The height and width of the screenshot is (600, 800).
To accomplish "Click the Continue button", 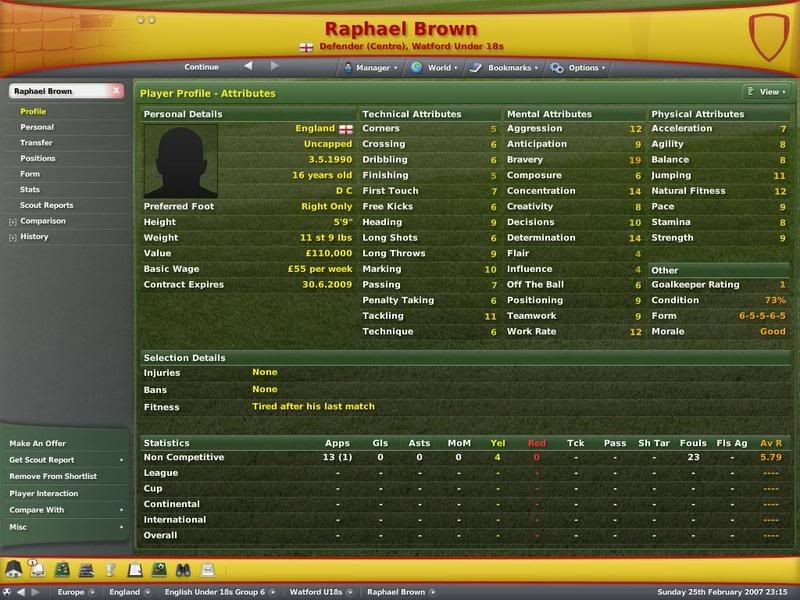I will (202, 67).
